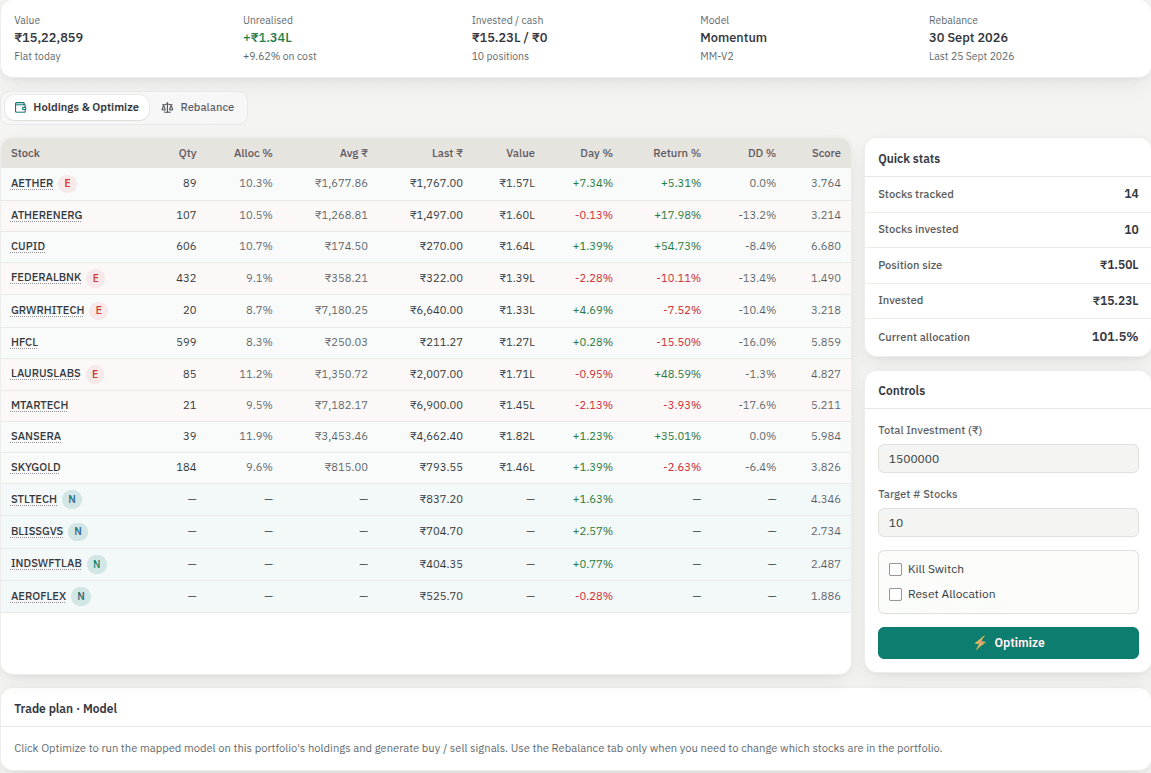Sort by the Value column header
The image size is (1151, 773).
pos(520,153)
